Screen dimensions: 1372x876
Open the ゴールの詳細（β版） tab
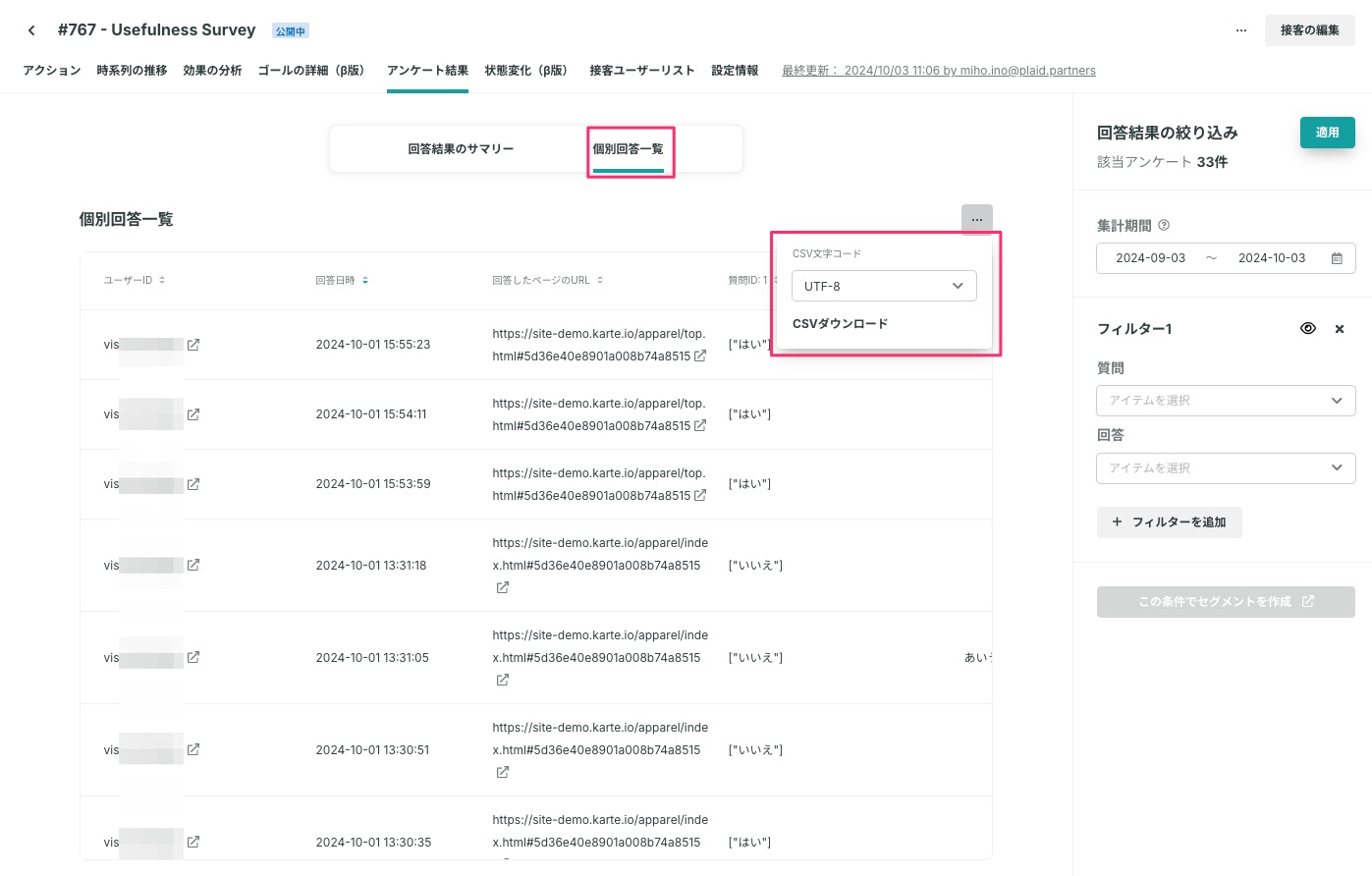point(314,71)
